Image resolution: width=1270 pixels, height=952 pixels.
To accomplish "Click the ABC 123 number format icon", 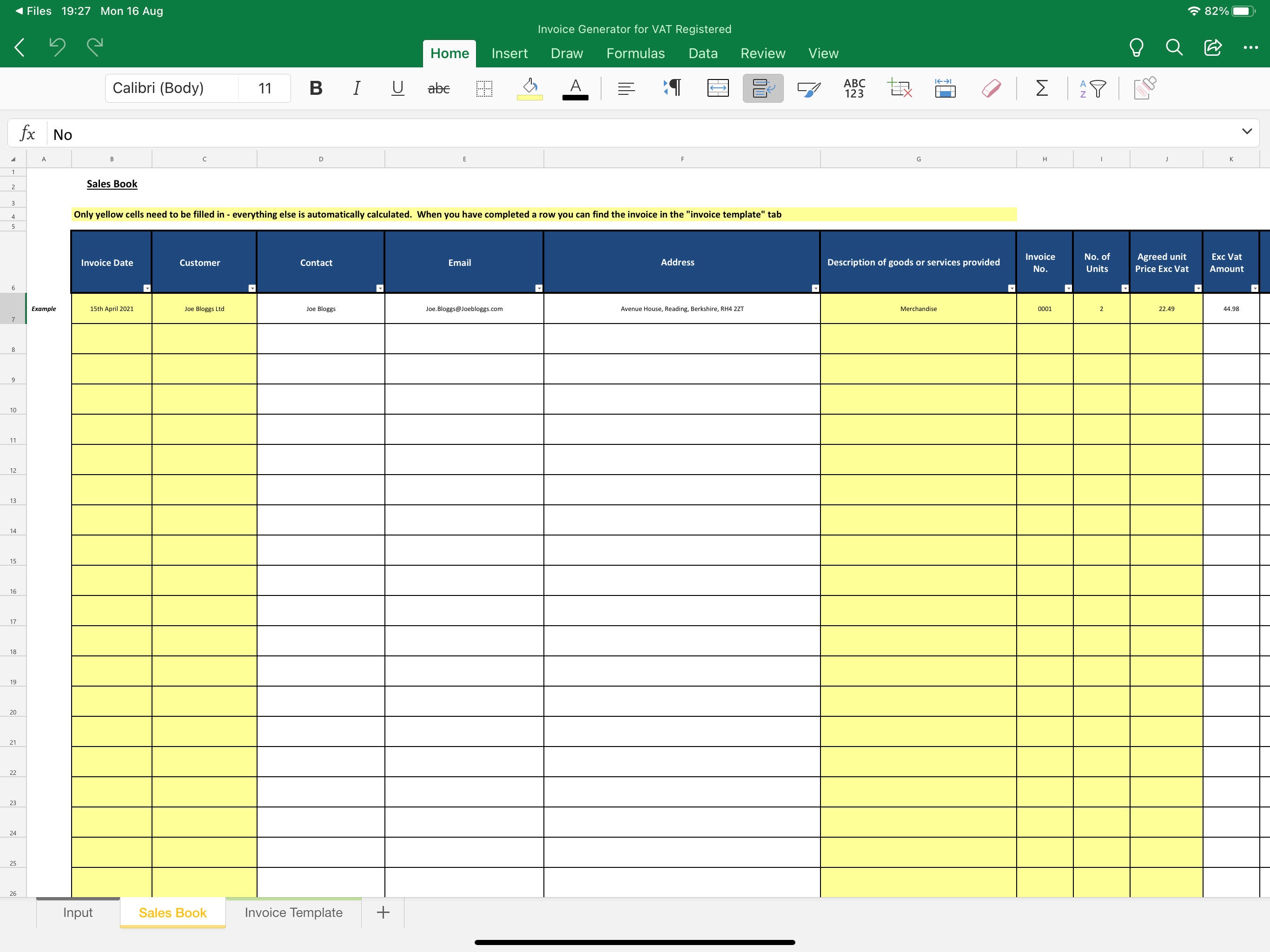I will tap(854, 88).
